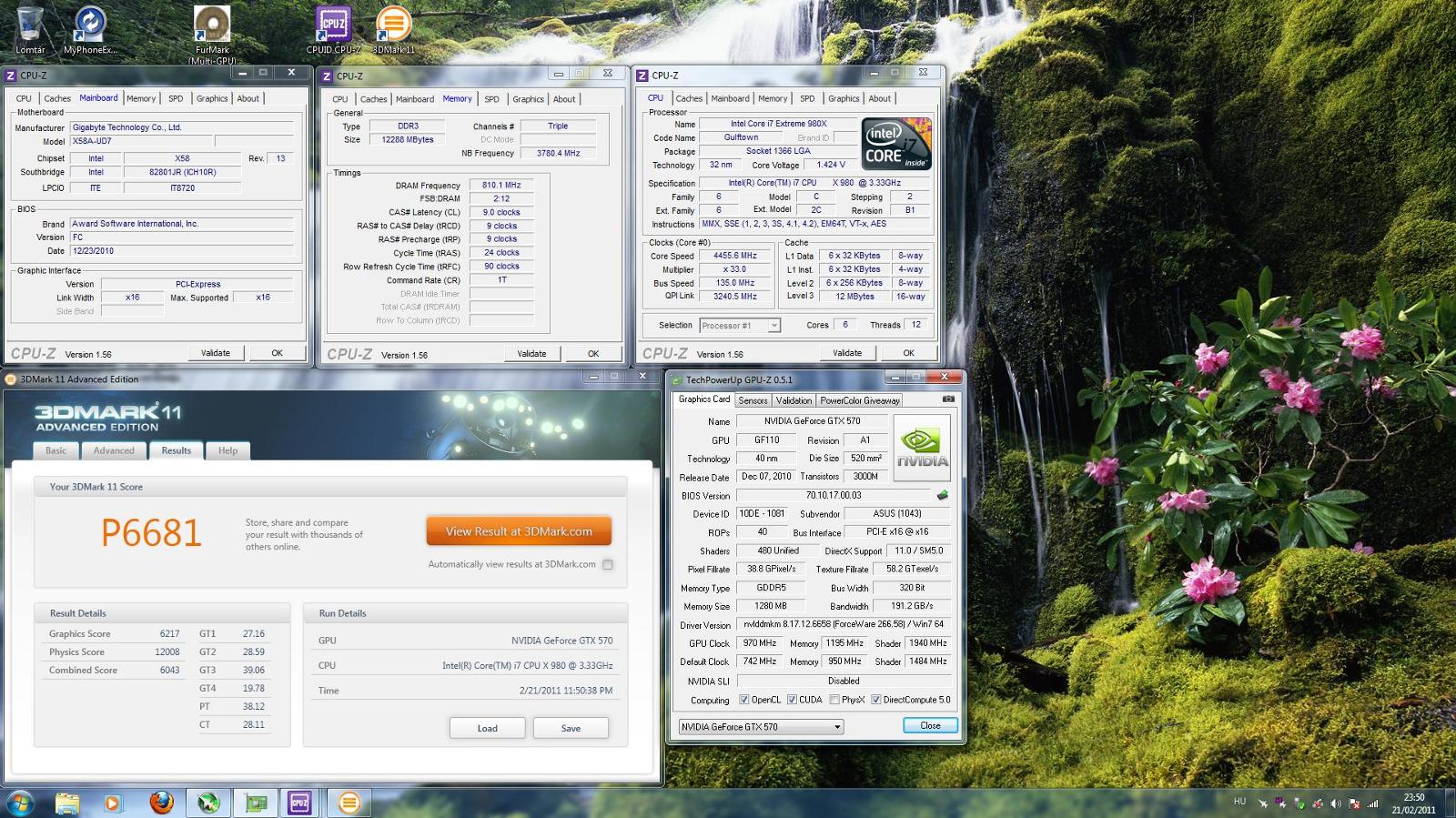Open About tab in the Mainboard CPU-Z window
Viewport: 1456px width, 818px height.
248,98
